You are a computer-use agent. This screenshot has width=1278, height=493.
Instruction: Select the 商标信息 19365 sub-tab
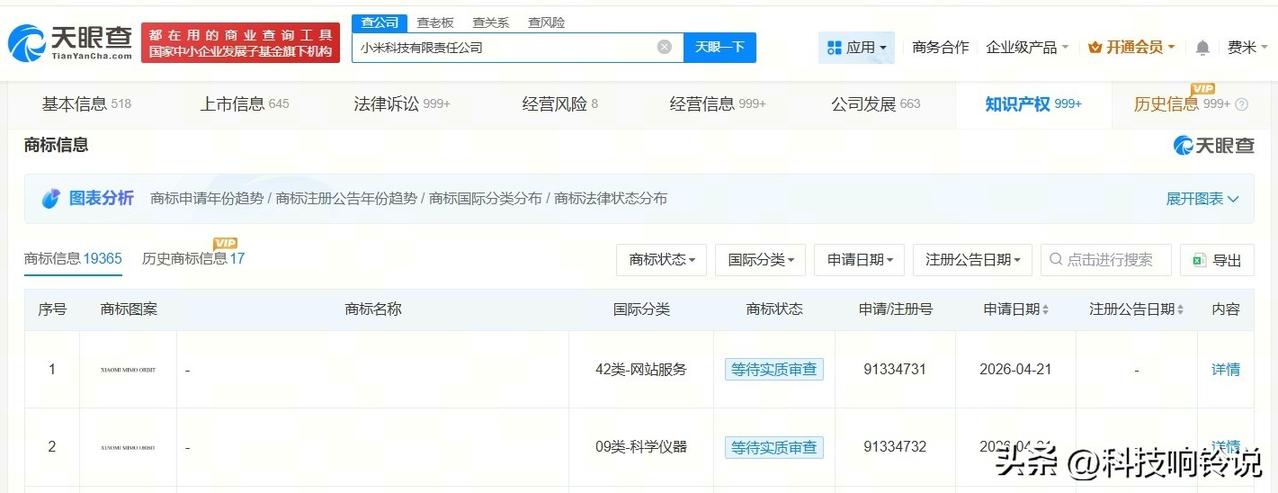click(x=73, y=259)
